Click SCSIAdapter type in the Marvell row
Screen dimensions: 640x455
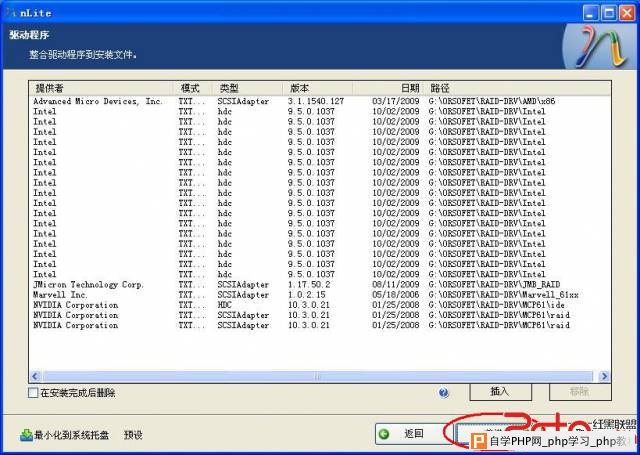(x=243, y=295)
